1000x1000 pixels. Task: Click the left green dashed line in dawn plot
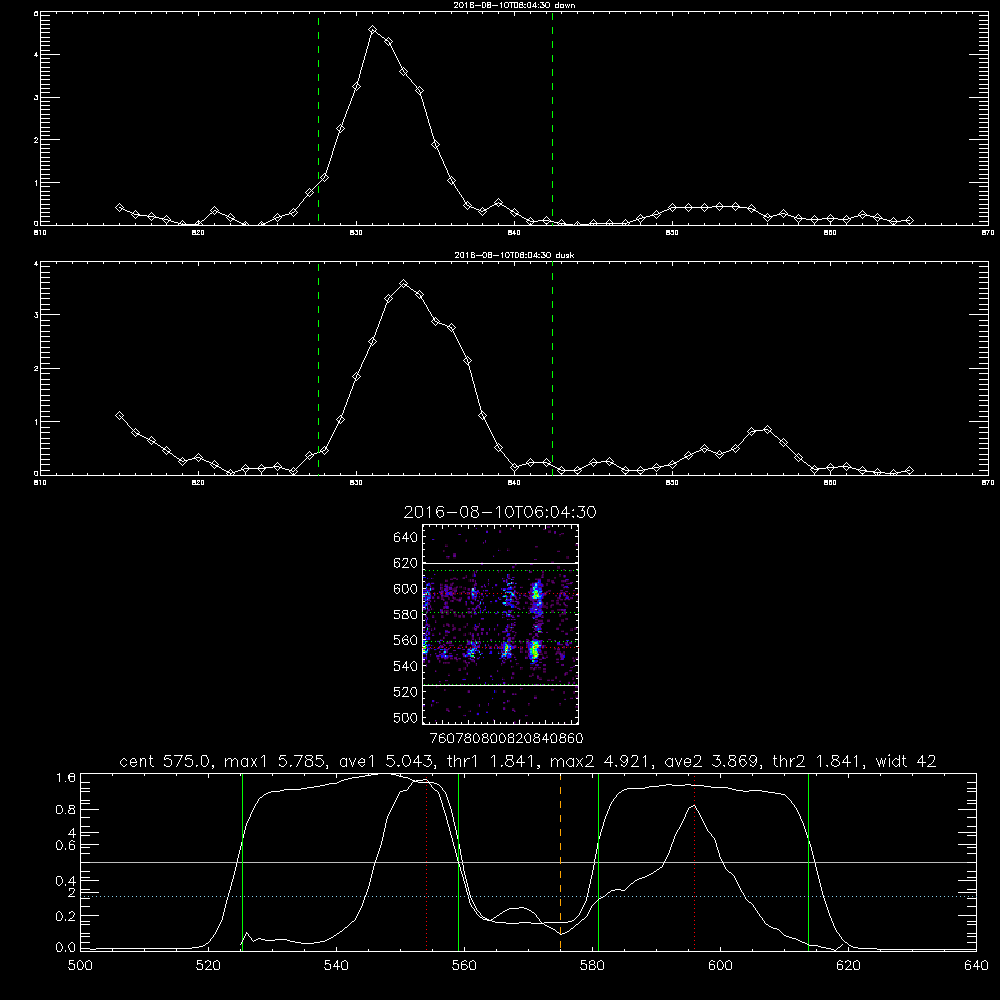(318, 118)
